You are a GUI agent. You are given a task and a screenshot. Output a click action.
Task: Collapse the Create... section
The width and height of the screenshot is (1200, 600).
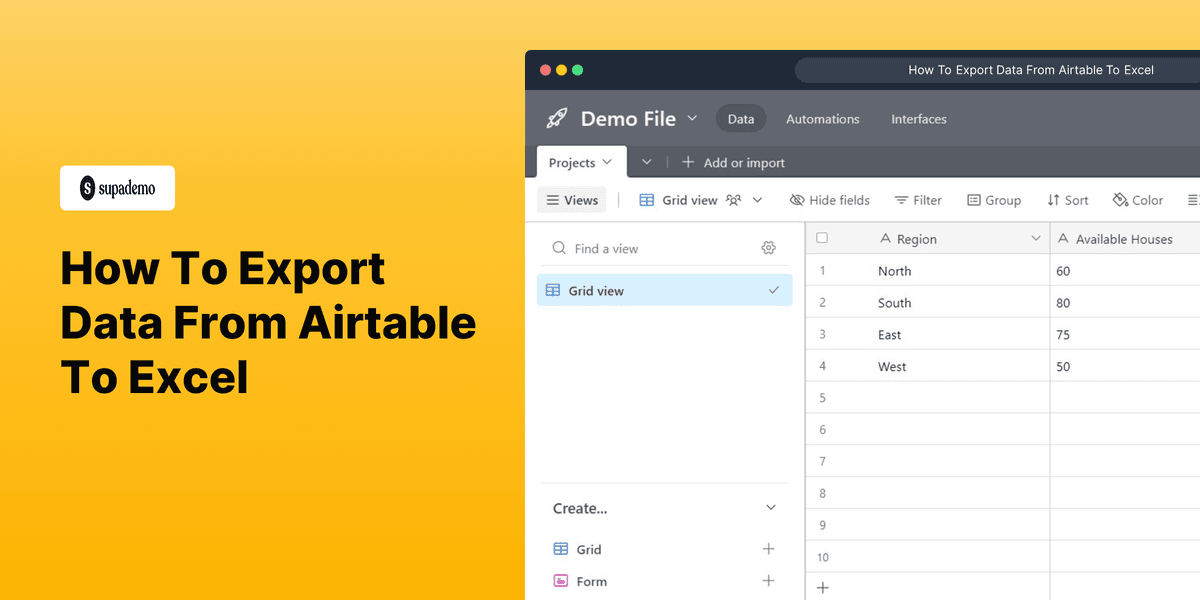pos(770,508)
